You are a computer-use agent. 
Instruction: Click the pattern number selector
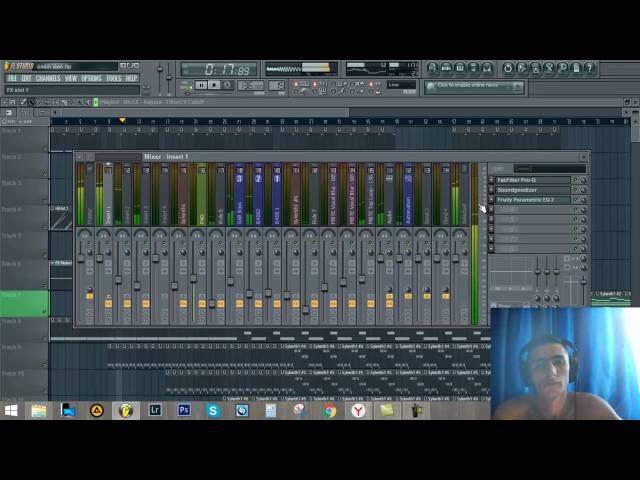click(x=277, y=85)
